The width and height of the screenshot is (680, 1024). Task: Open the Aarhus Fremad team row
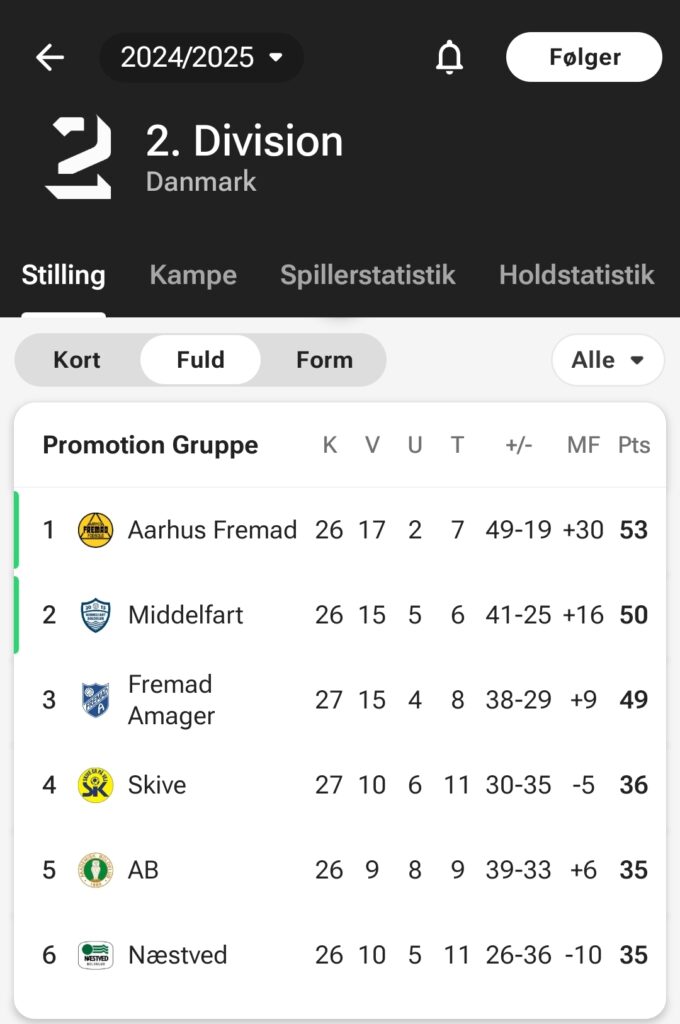340,530
